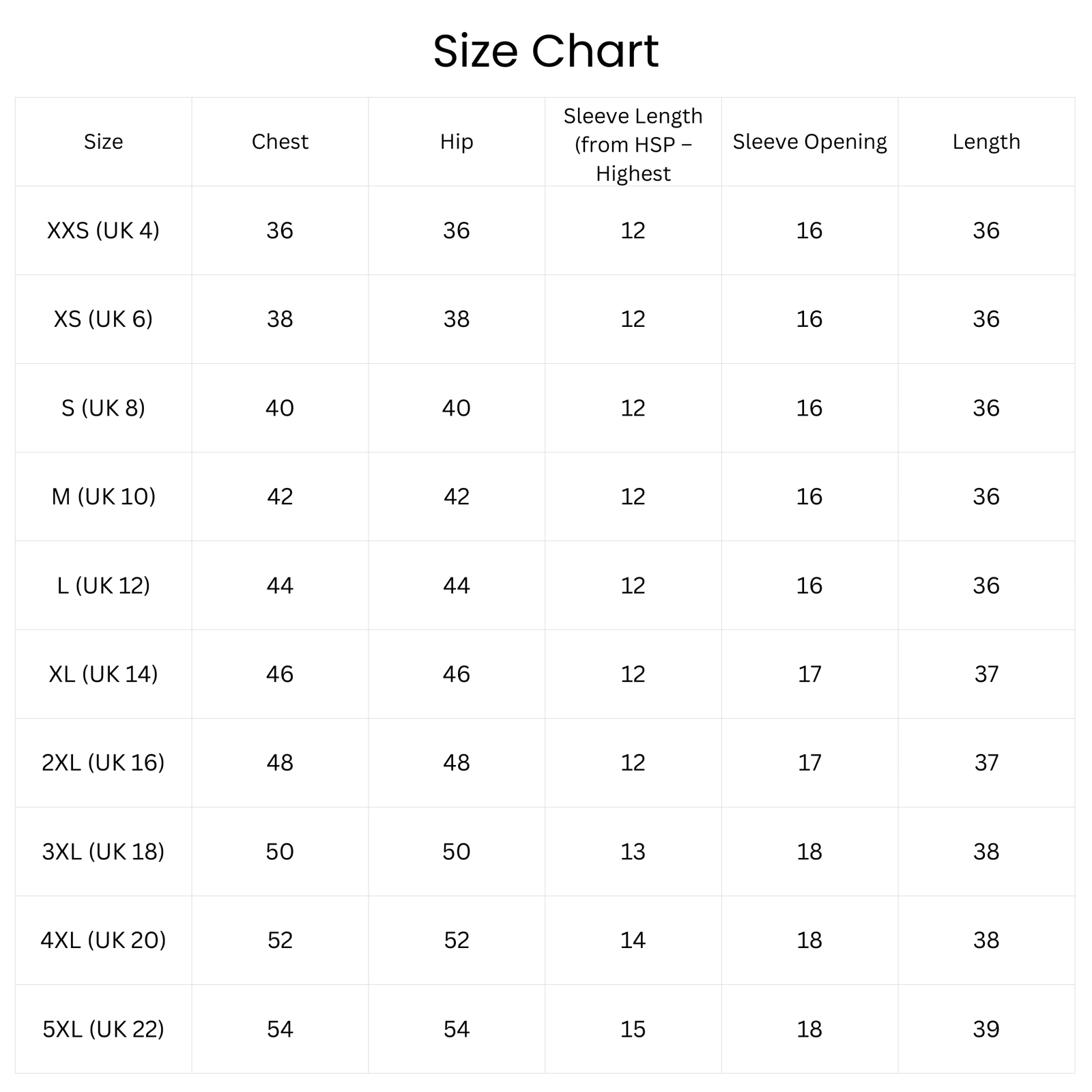
Task: Click the Sleeve Length column header
Action: click(633, 145)
